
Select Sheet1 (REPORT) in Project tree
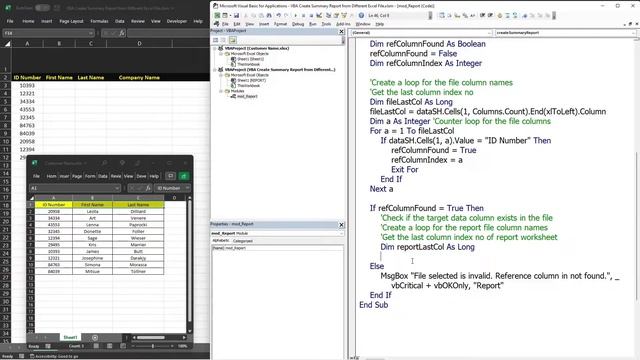[251, 80]
